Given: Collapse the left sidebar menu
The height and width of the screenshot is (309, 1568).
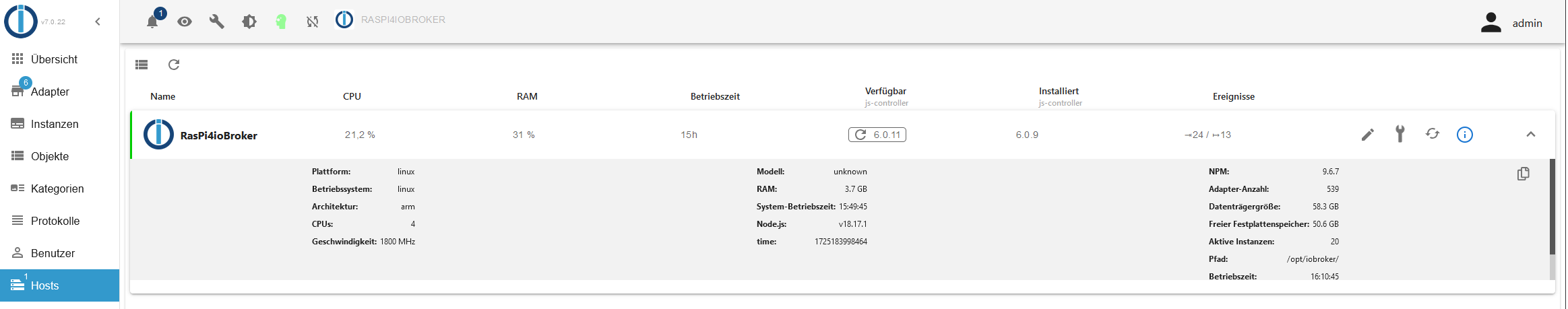Looking at the screenshot, I should click(x=98, y=22).
